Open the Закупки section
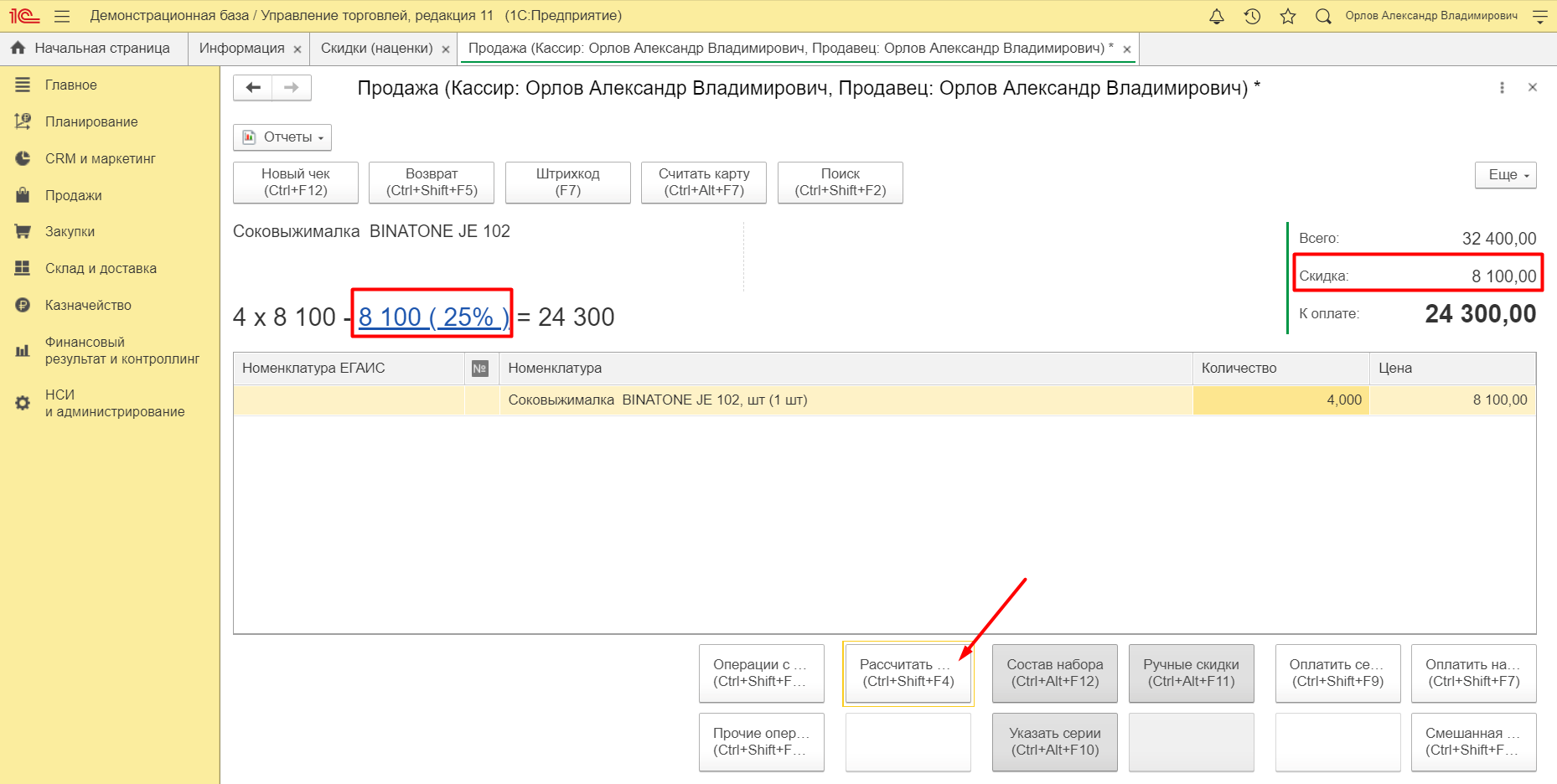Screen dimensions: 1557x784 (70, 231)
